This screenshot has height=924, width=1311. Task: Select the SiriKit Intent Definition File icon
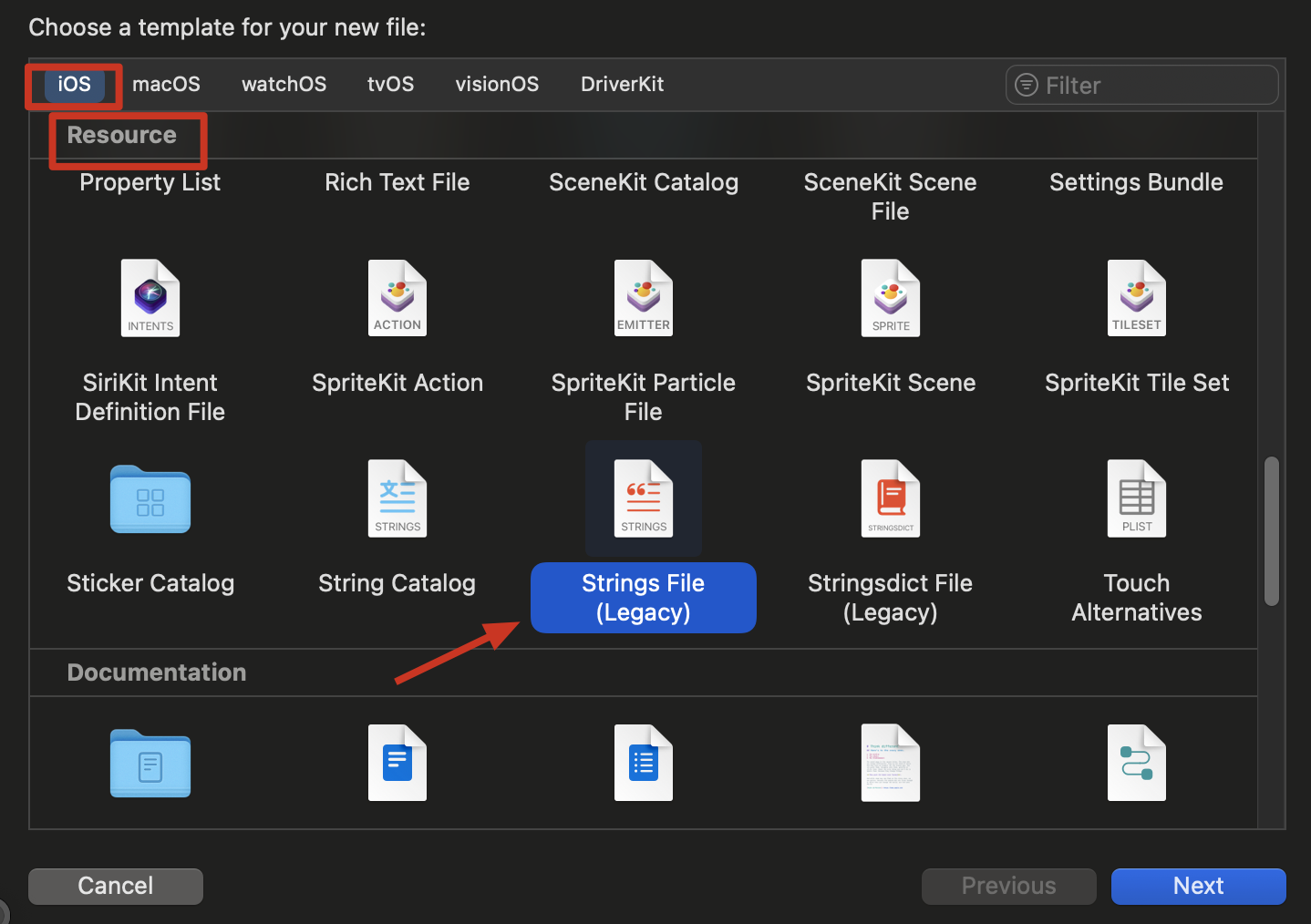pos(150,298)
